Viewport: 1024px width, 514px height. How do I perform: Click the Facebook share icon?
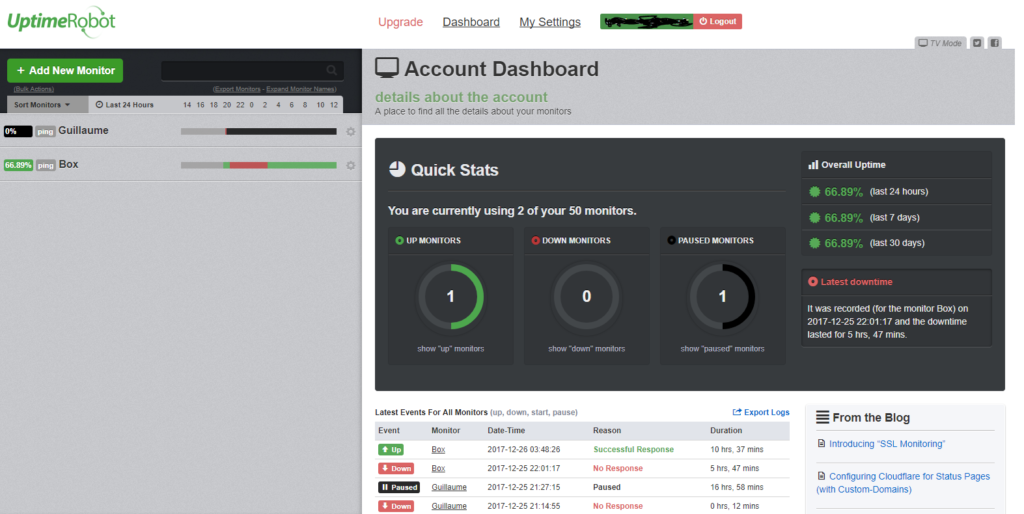click(x=995, y=43)
